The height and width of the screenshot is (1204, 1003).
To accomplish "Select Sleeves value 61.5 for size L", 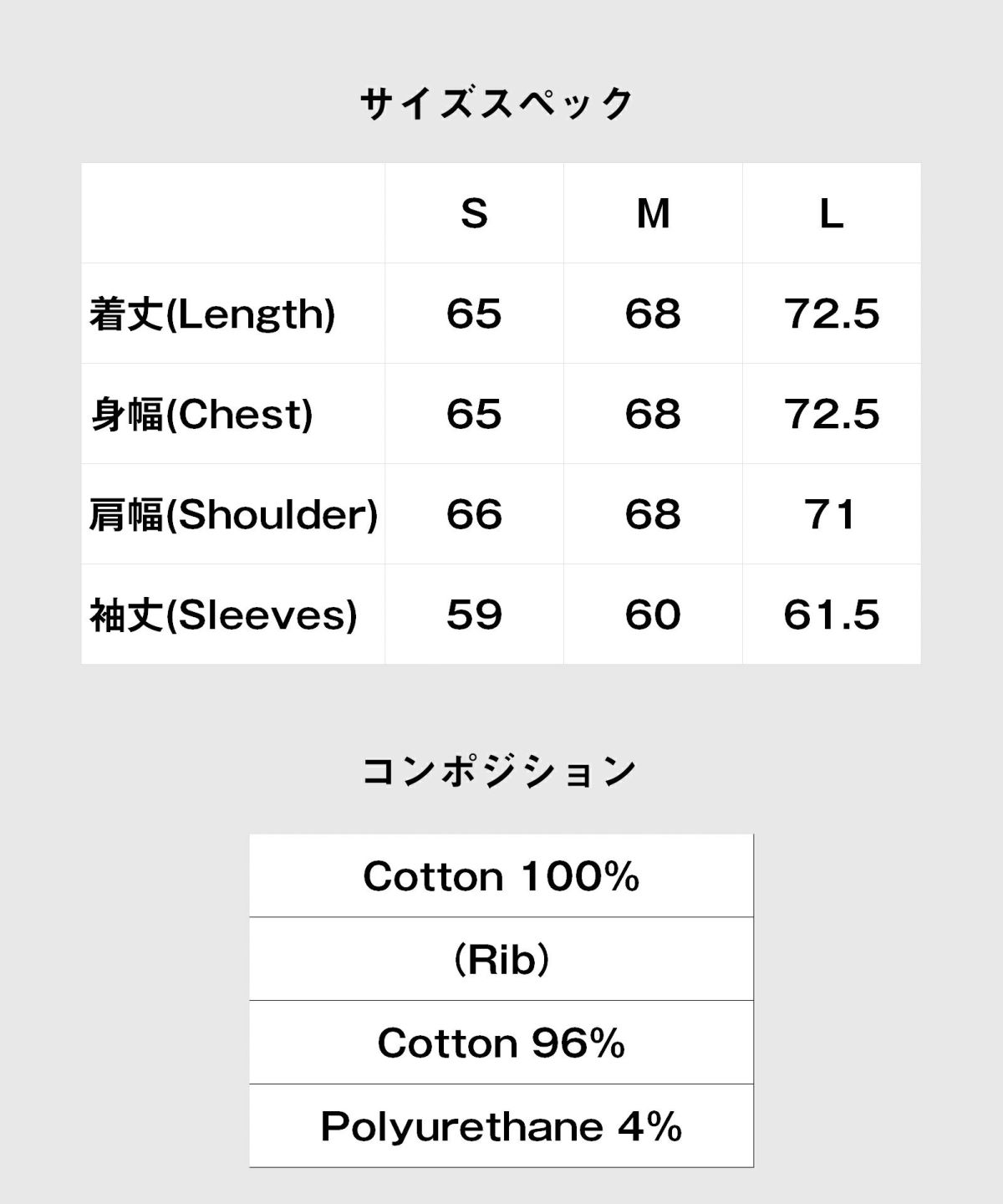I will click(x=832, y=615).
